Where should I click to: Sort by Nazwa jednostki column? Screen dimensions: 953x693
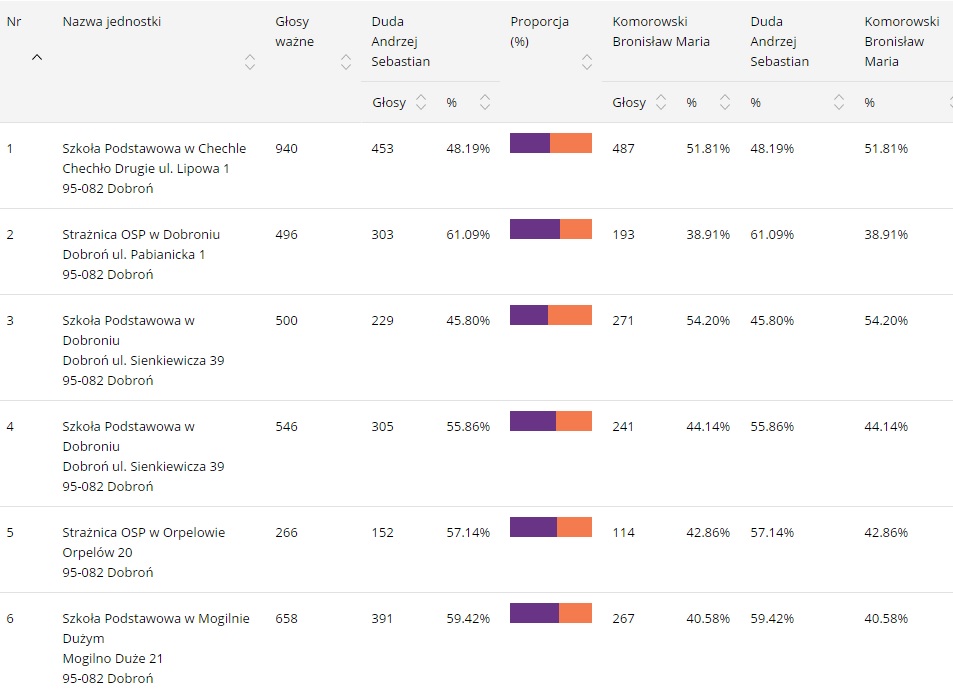click(x=250, y=62)
